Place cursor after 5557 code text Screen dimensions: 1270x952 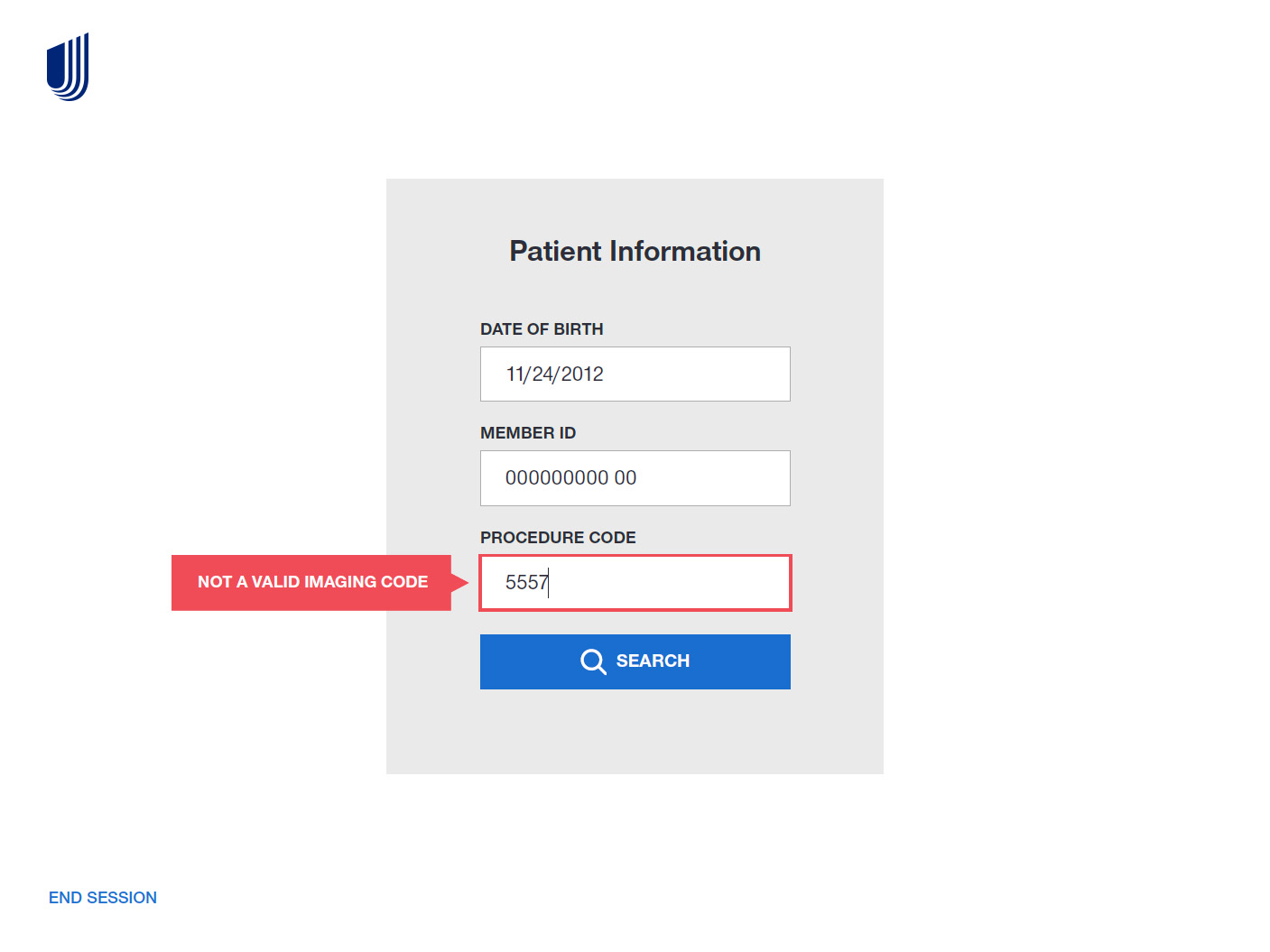(549, 583)
